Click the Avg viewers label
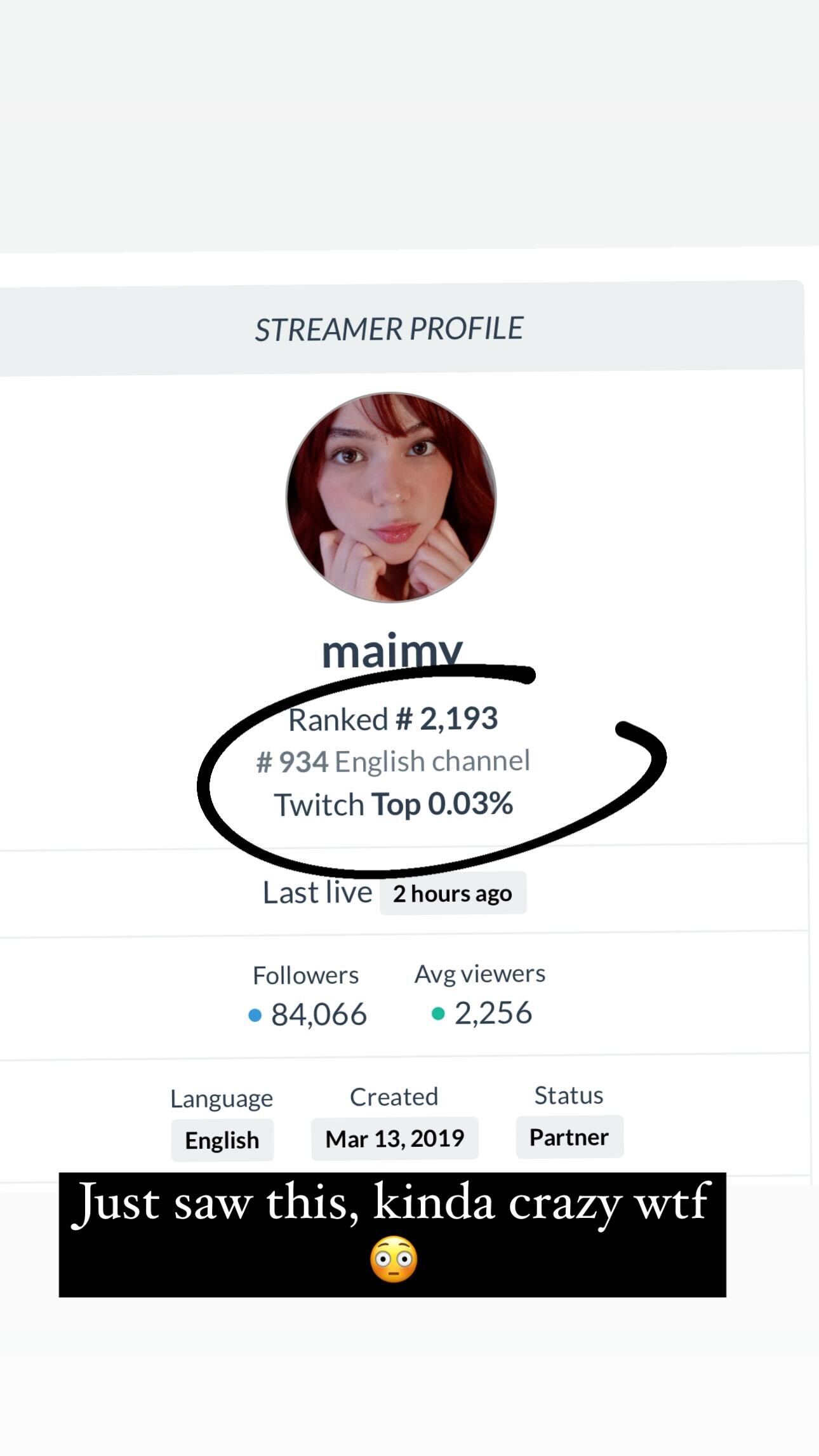 pos(480,973)
